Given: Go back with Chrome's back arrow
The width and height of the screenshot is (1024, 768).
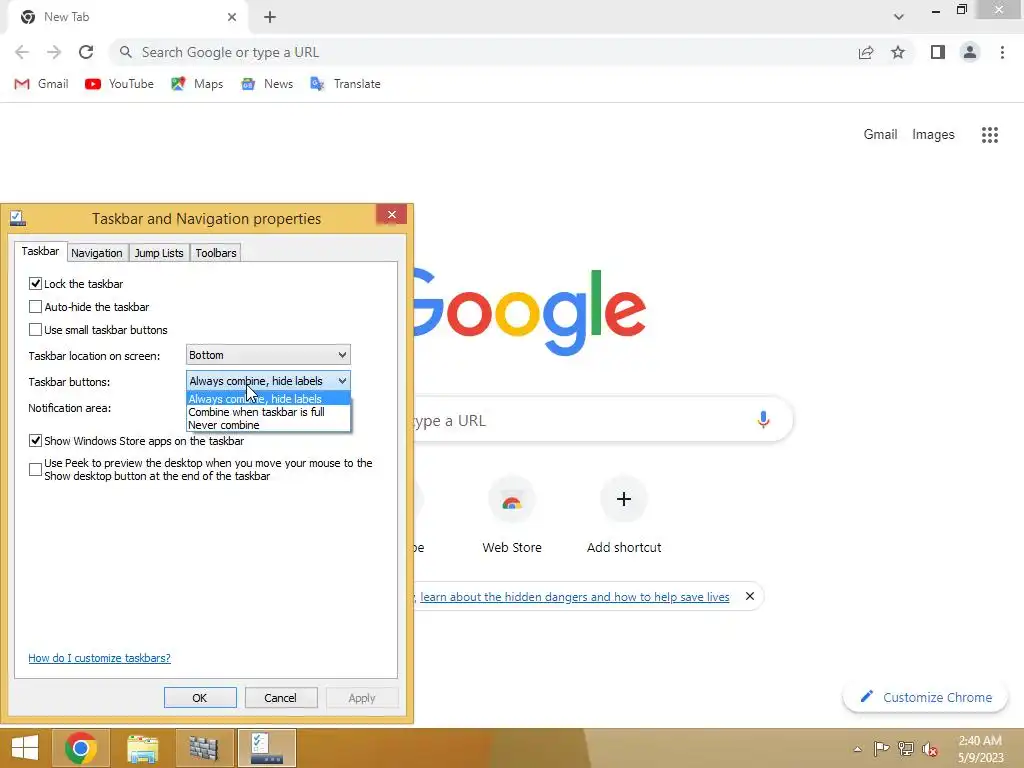Looking at the screenshot, I should (22, 52).
